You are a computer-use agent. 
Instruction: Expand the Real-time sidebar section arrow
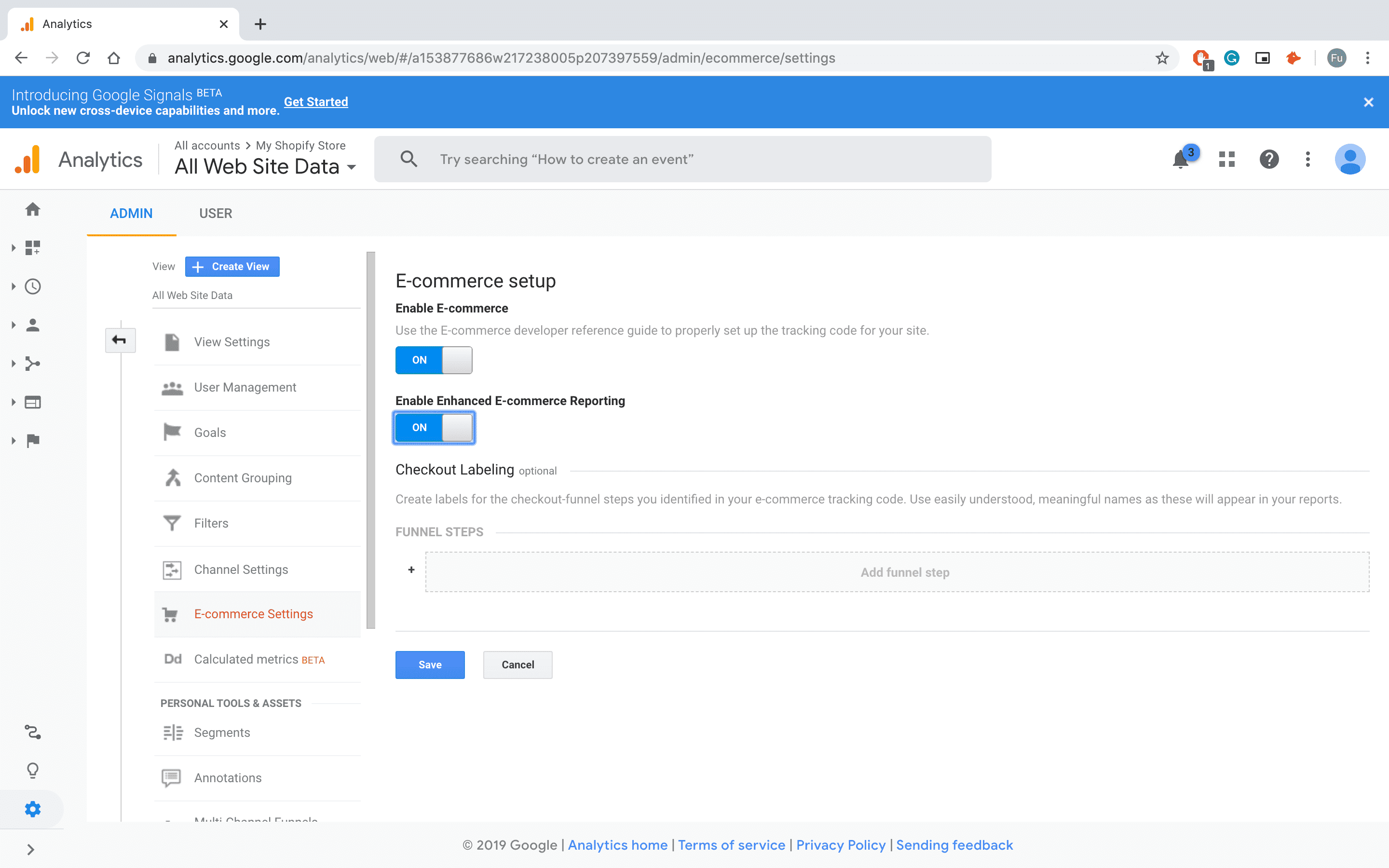coord(13,286)
